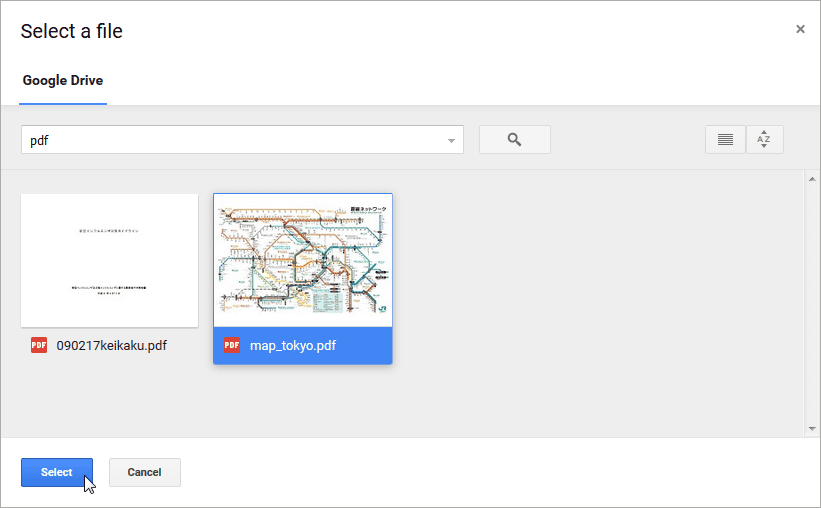The height and width of the screenshot is (508, 821).
Task: Switch to list view
Action: 725,139
